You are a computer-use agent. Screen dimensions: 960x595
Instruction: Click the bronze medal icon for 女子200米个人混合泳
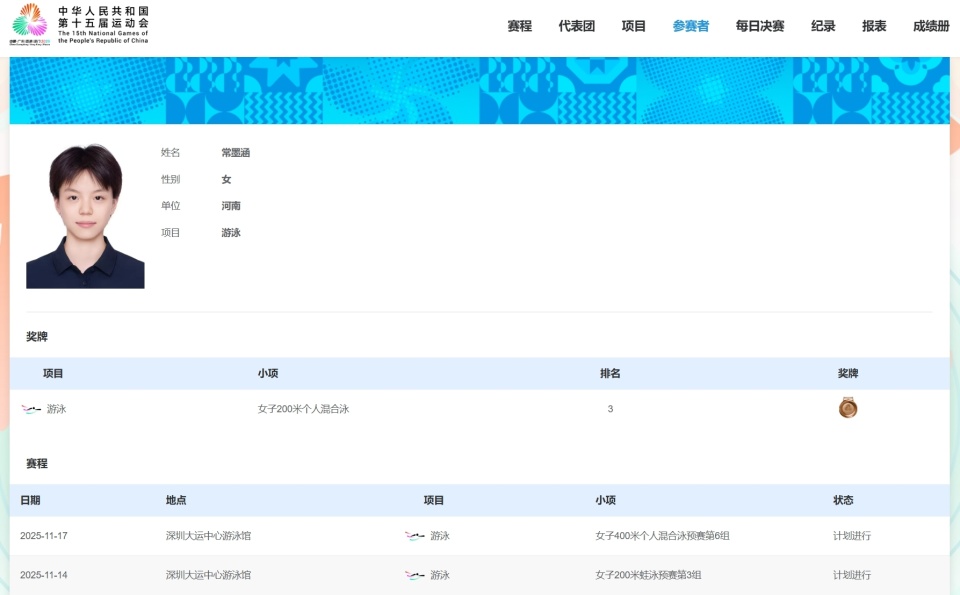click(x=849, y=408)
